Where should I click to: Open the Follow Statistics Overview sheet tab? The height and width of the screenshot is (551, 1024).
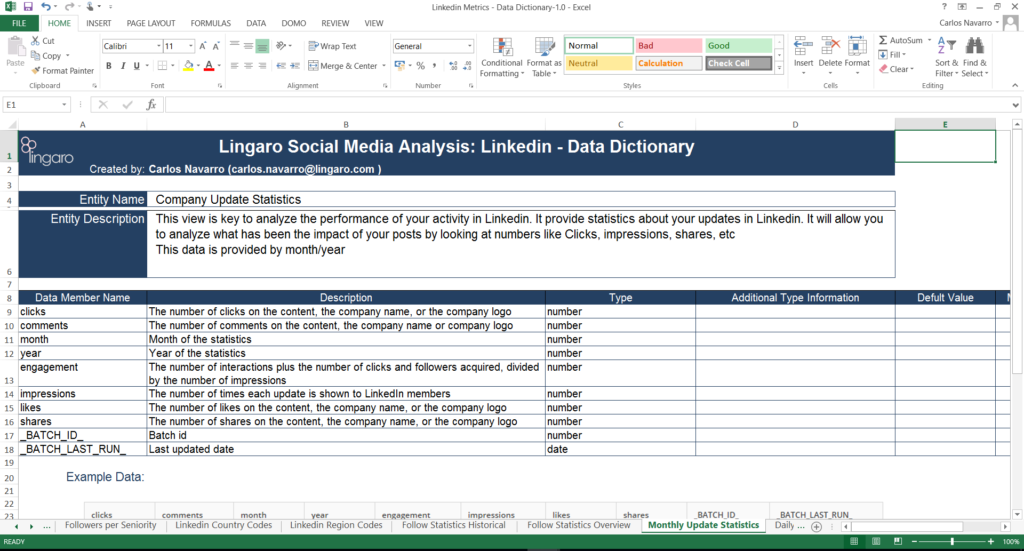pos(579,525)
